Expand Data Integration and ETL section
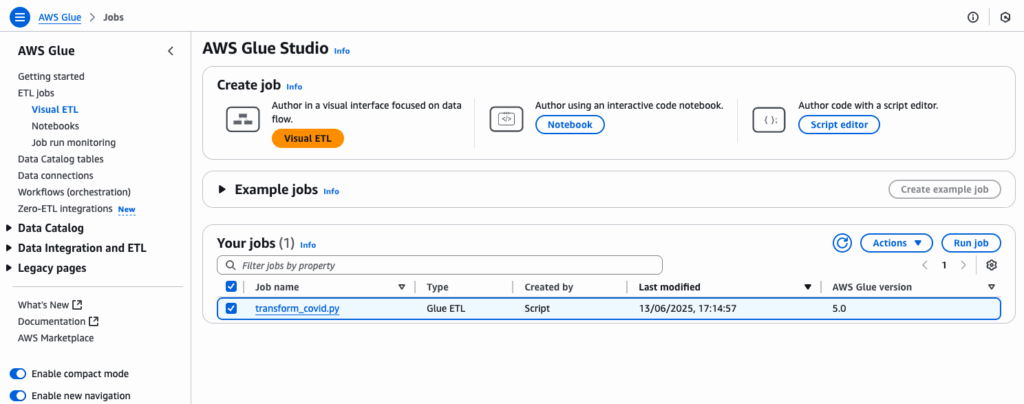Viewport: 1024px width, 404px height. [x=9, y=248]
